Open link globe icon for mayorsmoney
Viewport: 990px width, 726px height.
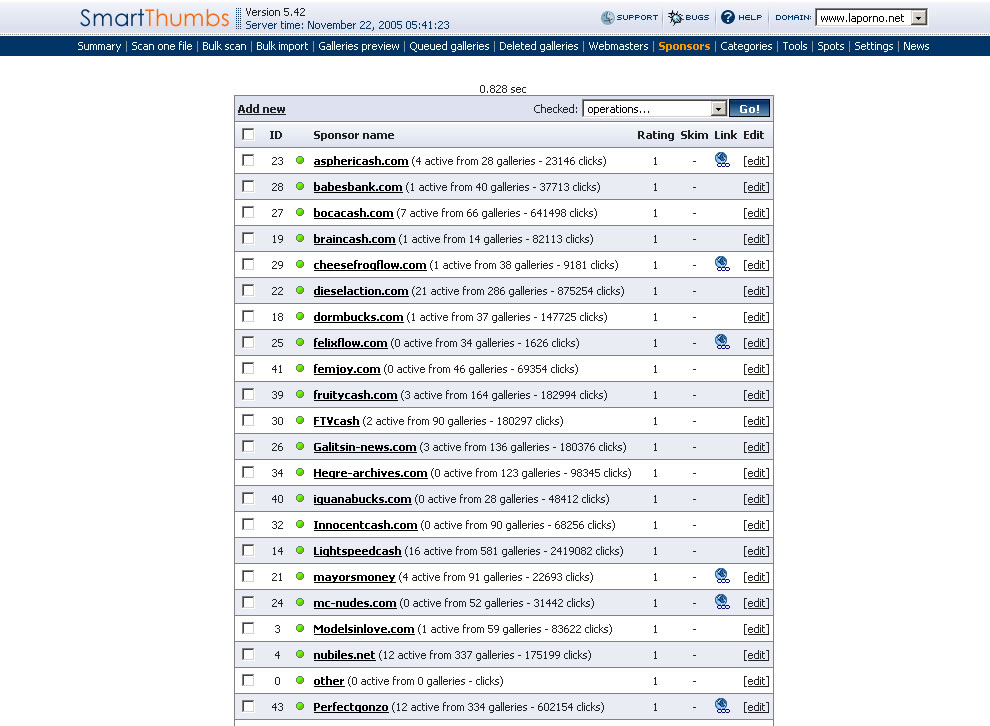722,576
